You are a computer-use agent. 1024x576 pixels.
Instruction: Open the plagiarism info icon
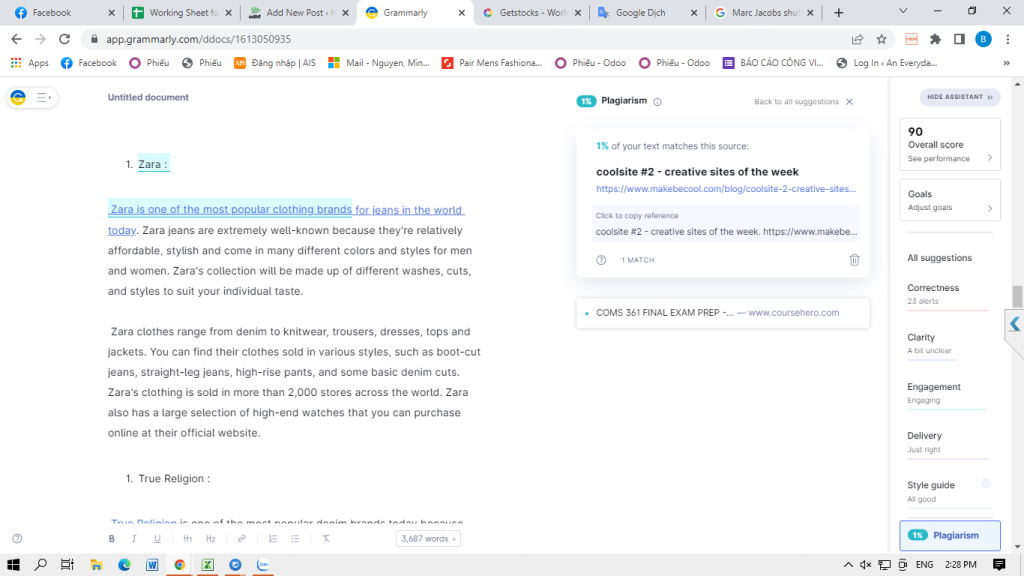click(x=657, y=102)
